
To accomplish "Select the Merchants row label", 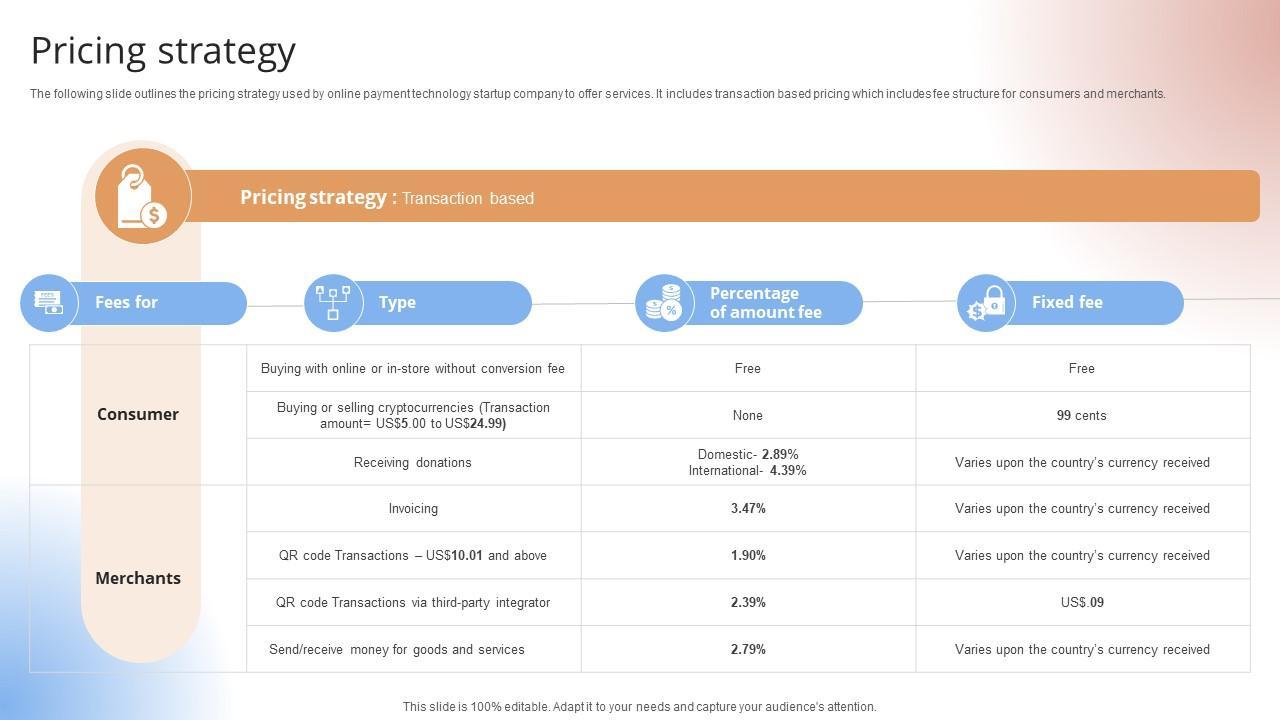I will click(138, 578).
